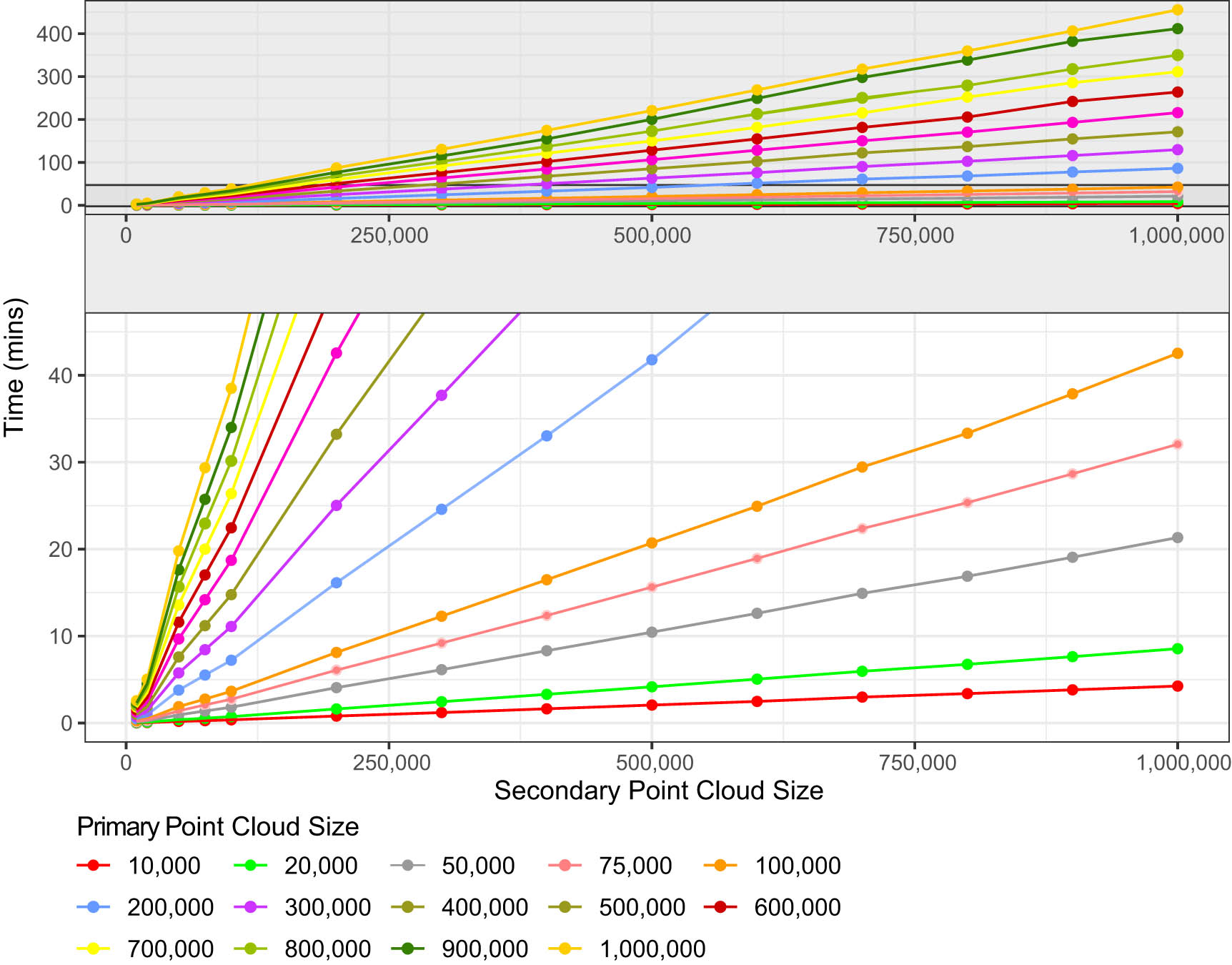This screenshot has height=965, width=1232.
Task: Click the 'Secondary Point Cloud Size' axis title
Action: (658, 790)
